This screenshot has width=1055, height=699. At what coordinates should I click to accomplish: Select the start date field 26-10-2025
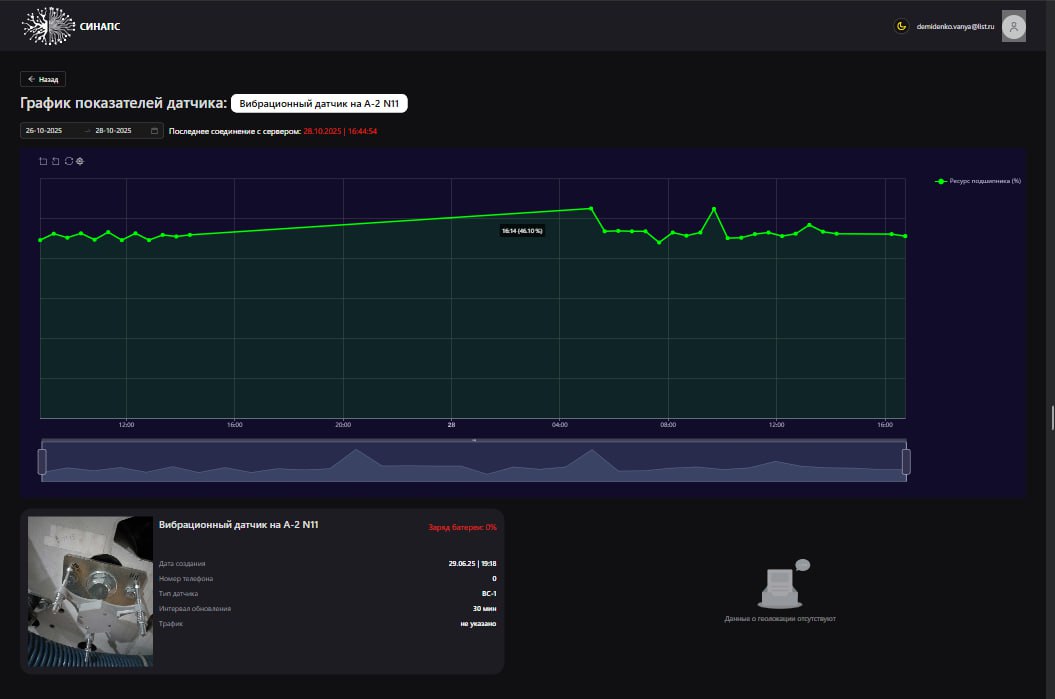click(44, 131)
